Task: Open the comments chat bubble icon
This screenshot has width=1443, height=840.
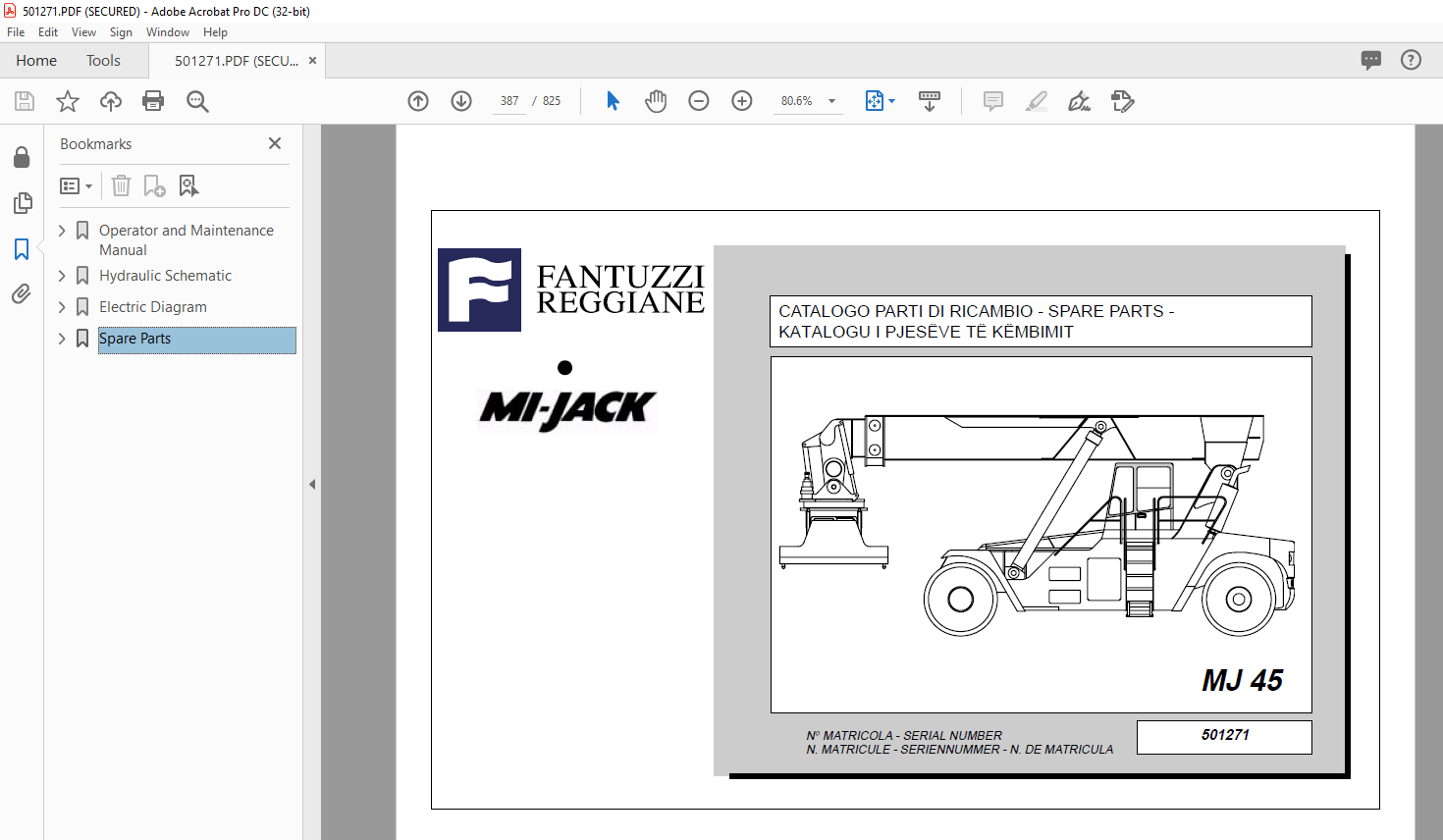Action: (1371, 60)
